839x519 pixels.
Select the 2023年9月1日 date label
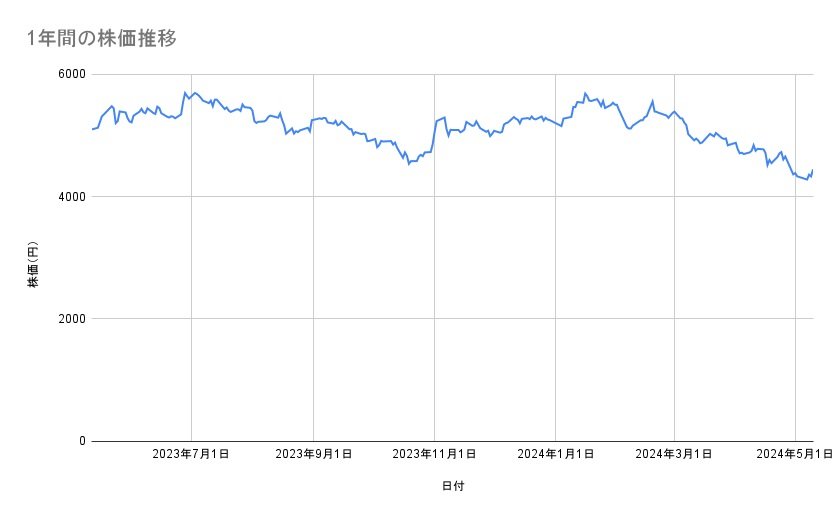click(x=313, y=455)
